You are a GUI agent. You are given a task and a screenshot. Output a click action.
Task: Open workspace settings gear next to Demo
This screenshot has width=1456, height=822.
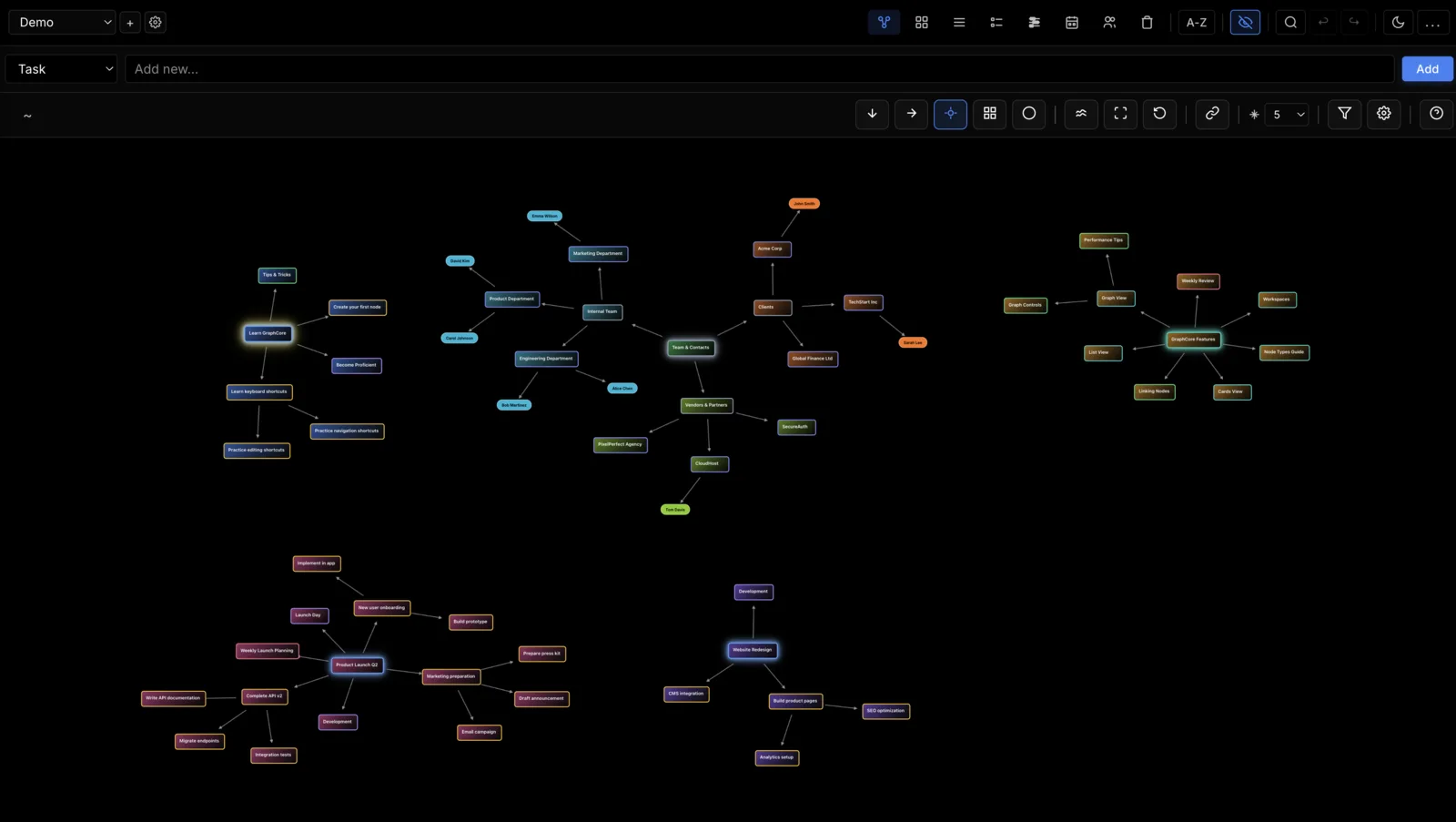(x=156, y=22)
